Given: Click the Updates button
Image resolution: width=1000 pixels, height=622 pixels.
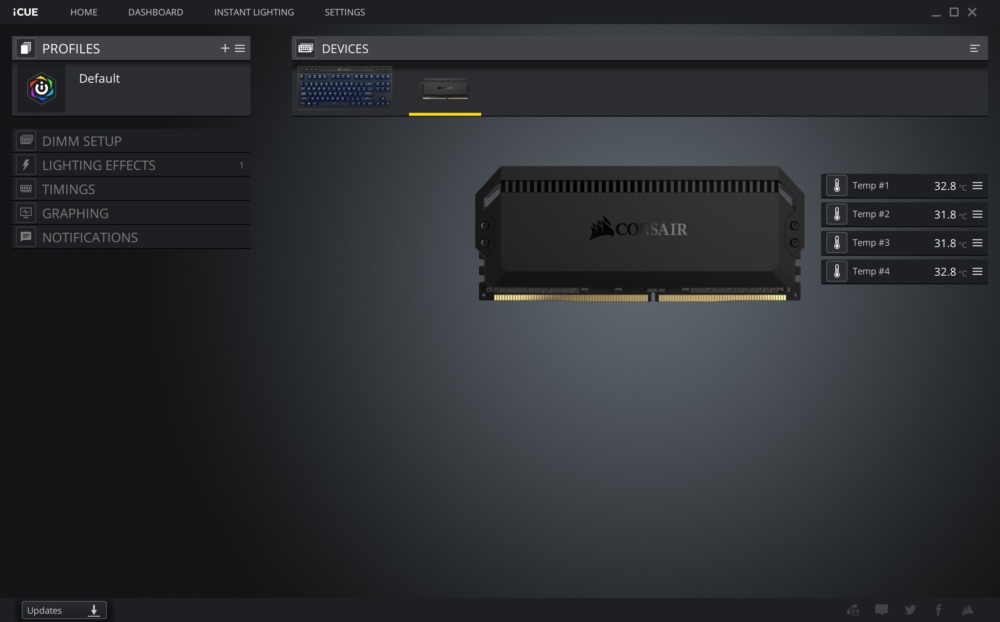Looking at the screenshot, I should (x=64, y=611).
